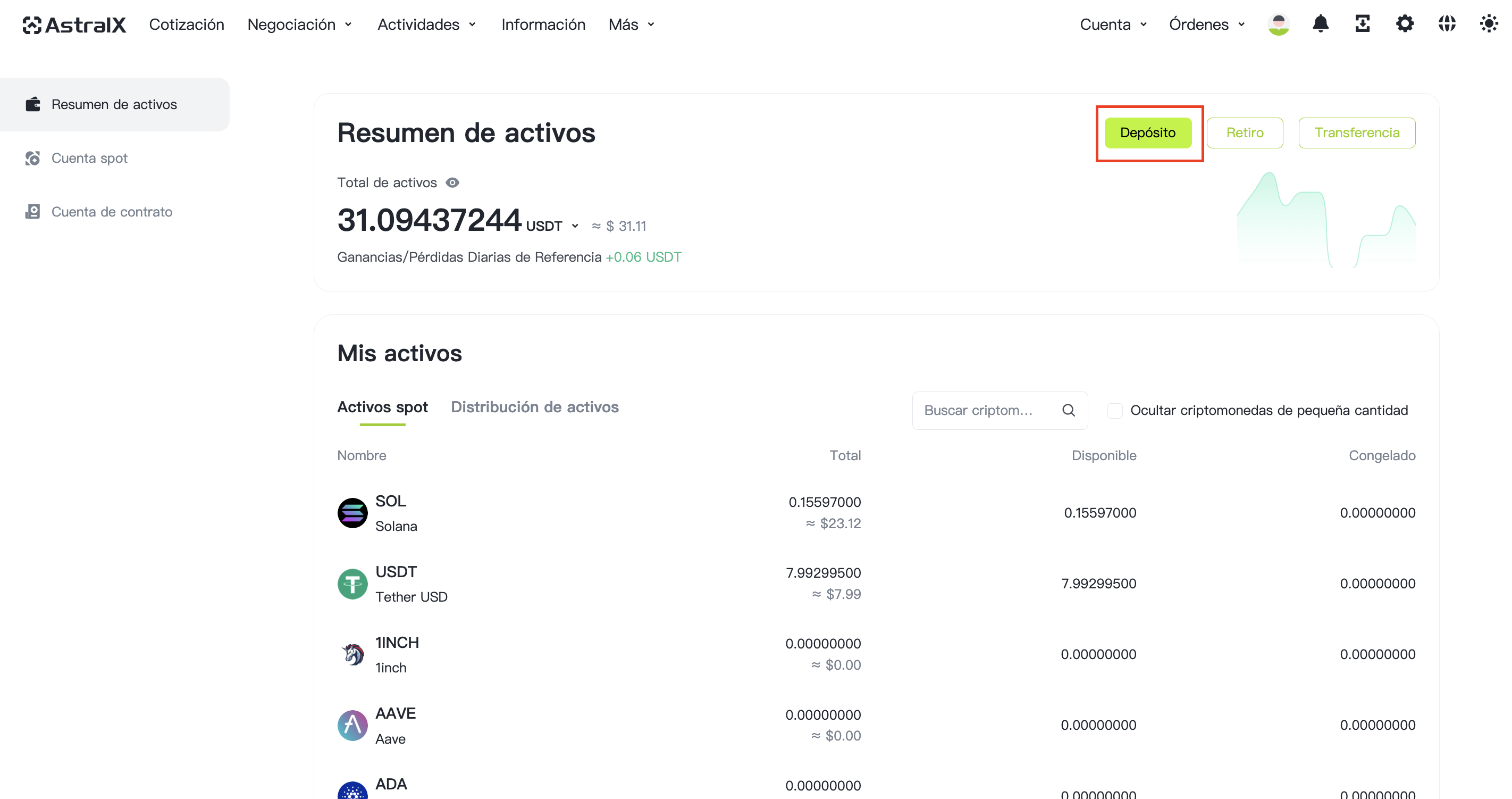Open the Cuenta dropdown
This screenshot has height=799, width=1512.
[x=1113, y=24]
